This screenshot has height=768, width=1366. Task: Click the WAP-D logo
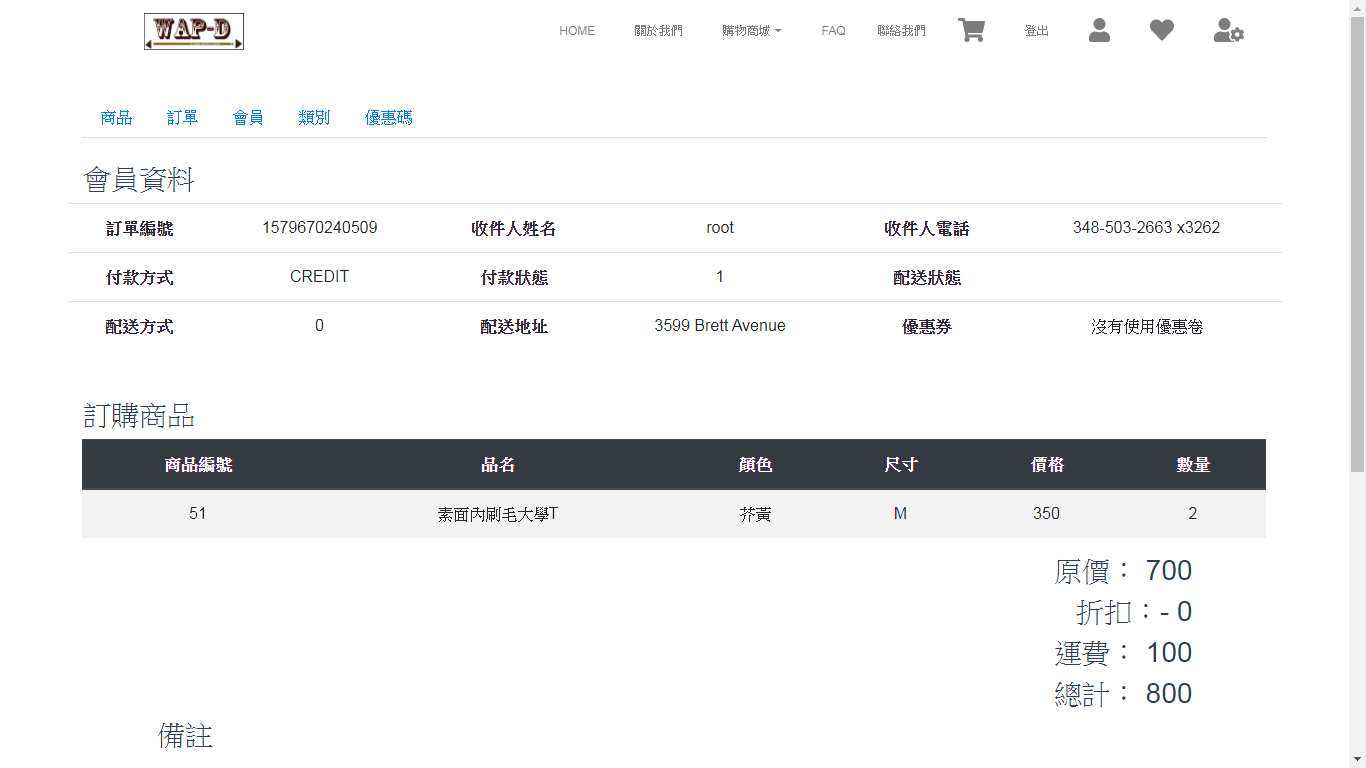click(x=194, y=31)
